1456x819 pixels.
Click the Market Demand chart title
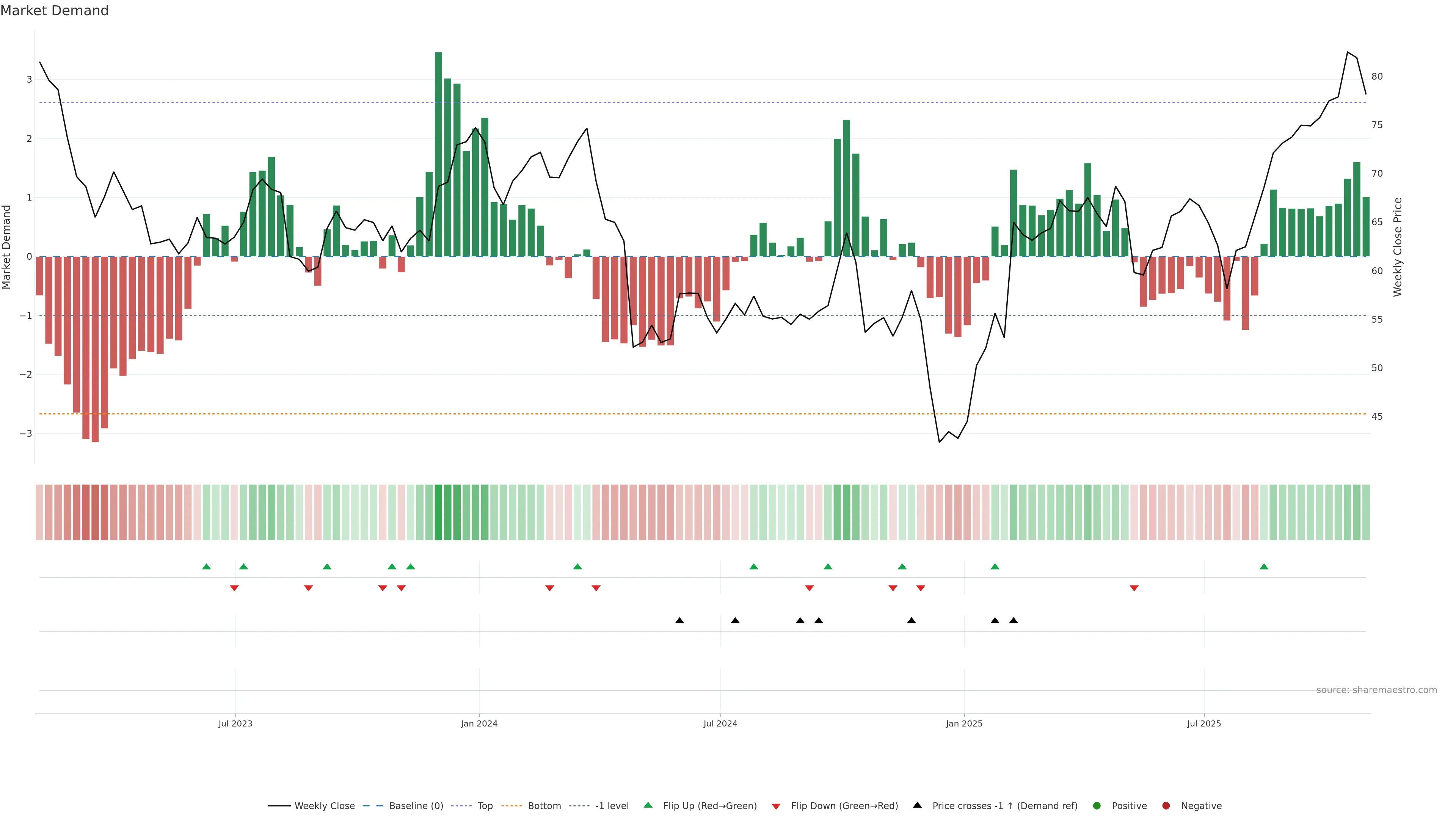point(54,11)
